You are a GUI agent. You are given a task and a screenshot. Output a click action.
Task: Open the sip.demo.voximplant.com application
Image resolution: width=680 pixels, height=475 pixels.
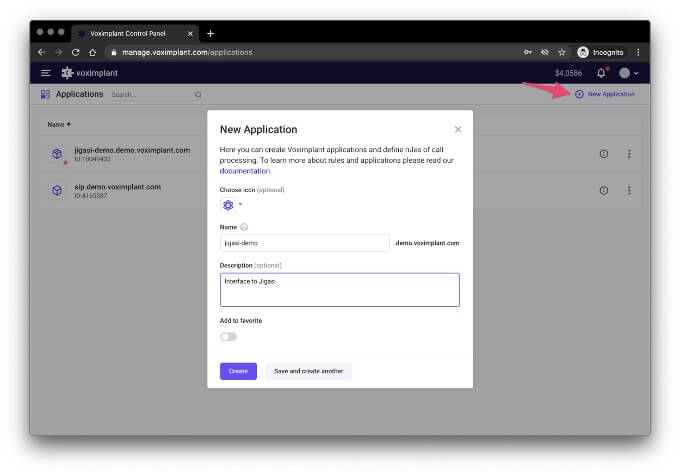pos(118,187)
